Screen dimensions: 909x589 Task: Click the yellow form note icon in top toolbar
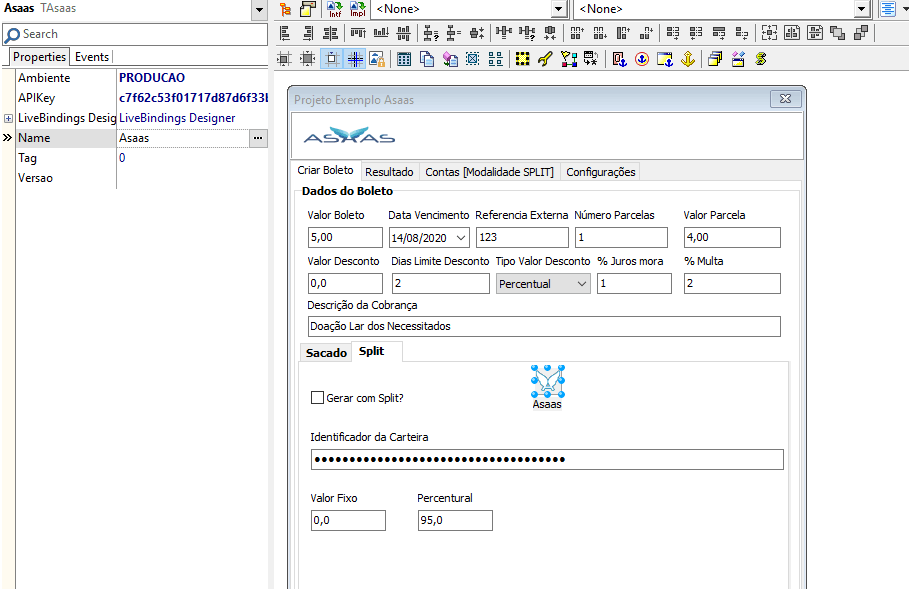tap(308, 9)
